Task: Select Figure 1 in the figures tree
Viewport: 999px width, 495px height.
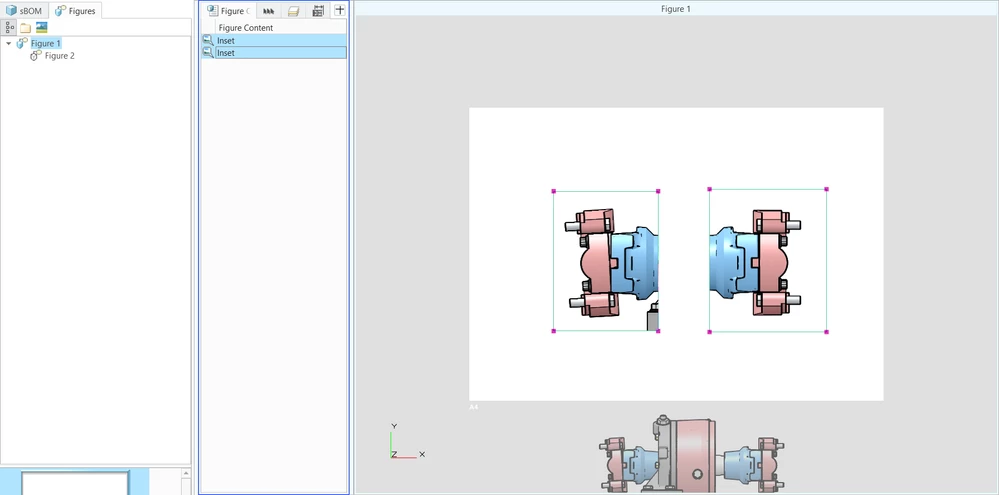Action: tap(46, 43)
